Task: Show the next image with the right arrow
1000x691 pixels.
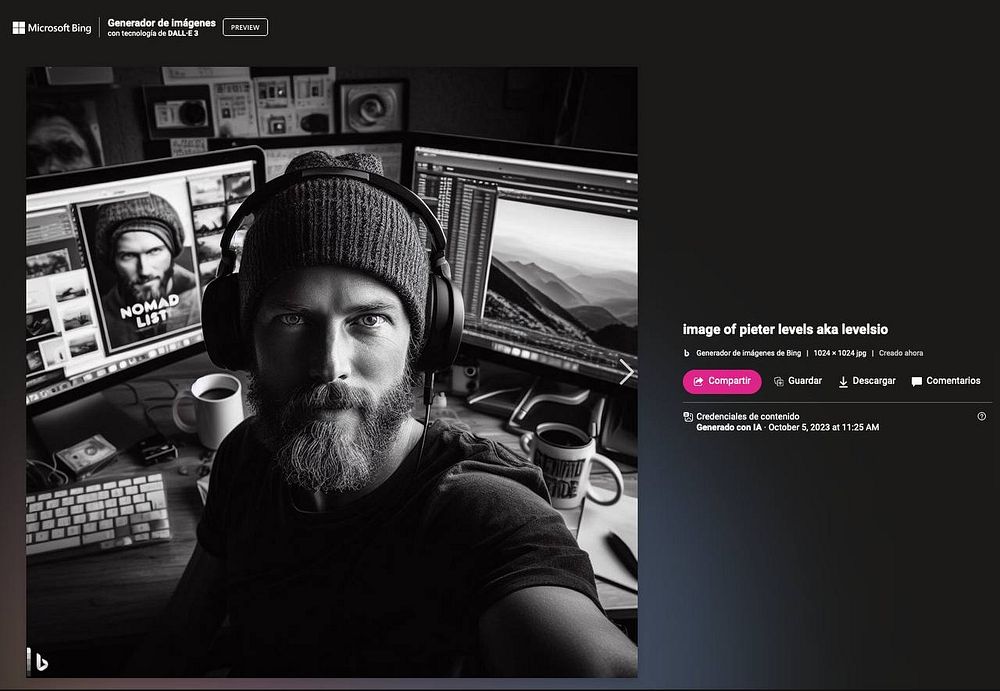Action: click(626, 371)
